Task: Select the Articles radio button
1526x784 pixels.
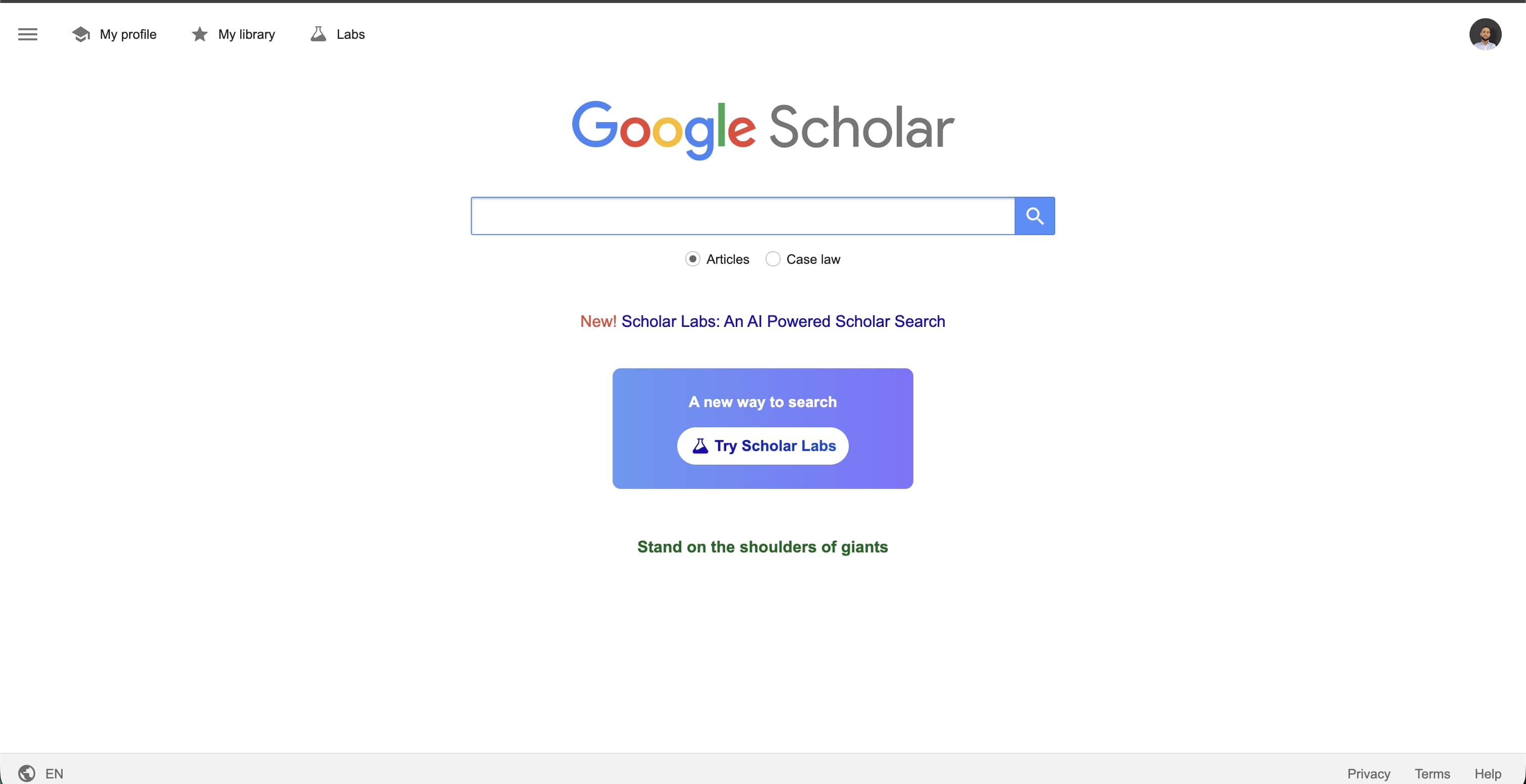Action: (692, 259)
